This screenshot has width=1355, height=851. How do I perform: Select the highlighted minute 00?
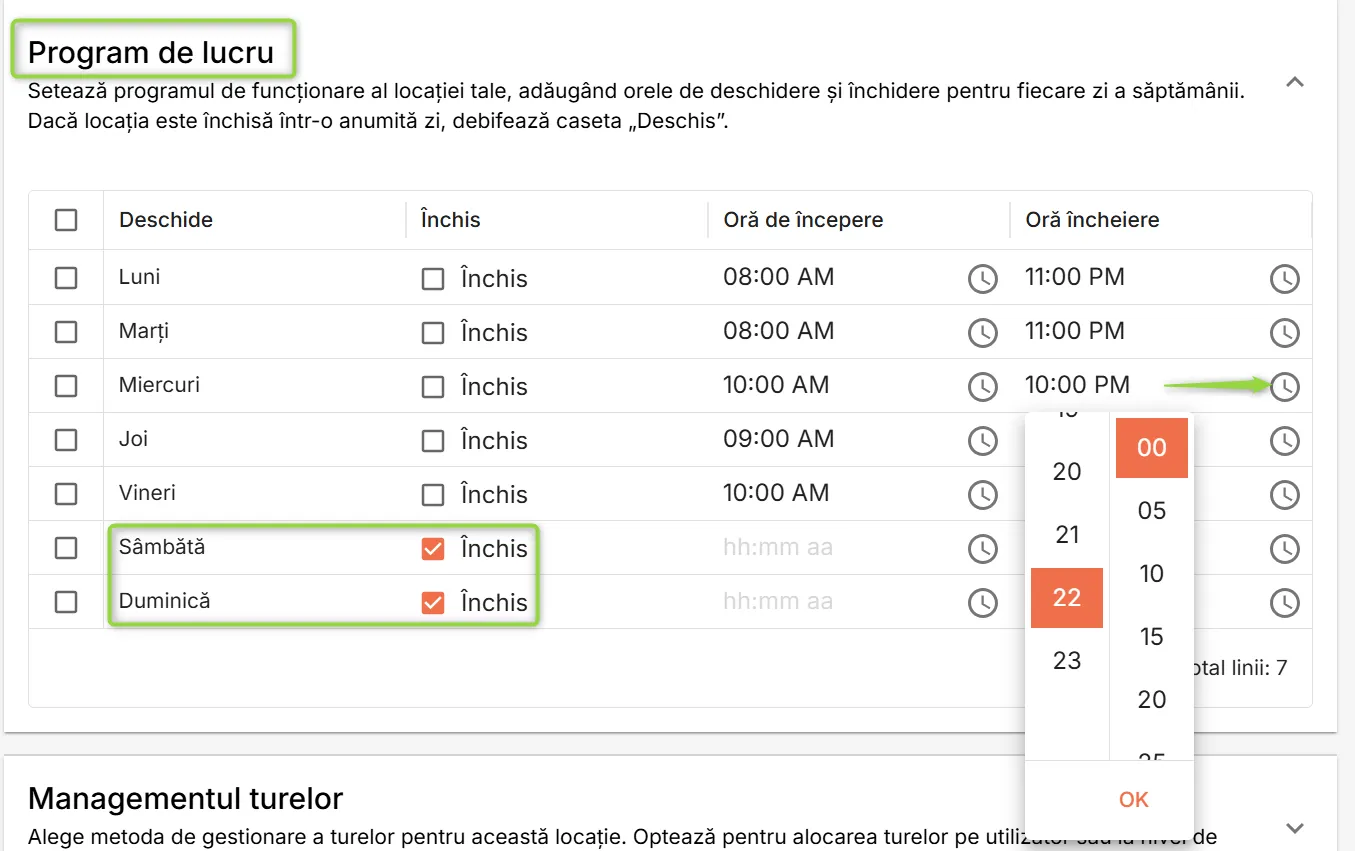click(1152, 448)
